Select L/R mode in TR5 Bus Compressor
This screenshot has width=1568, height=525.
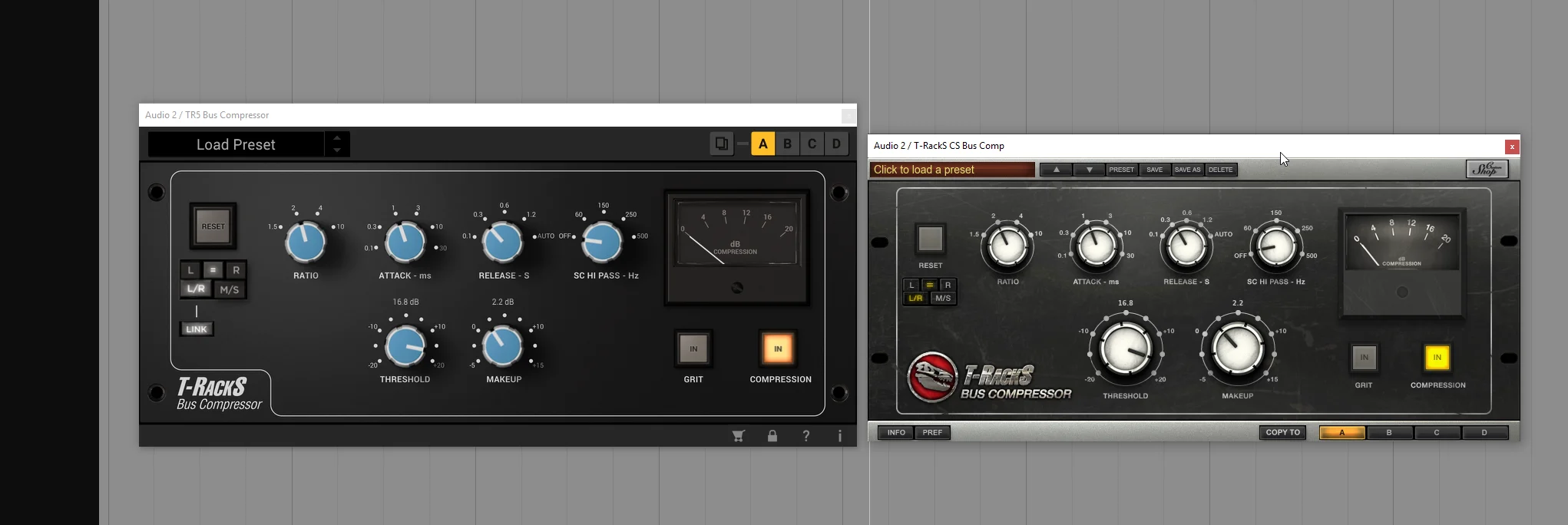pyautogui.click(x=197, y=289)
